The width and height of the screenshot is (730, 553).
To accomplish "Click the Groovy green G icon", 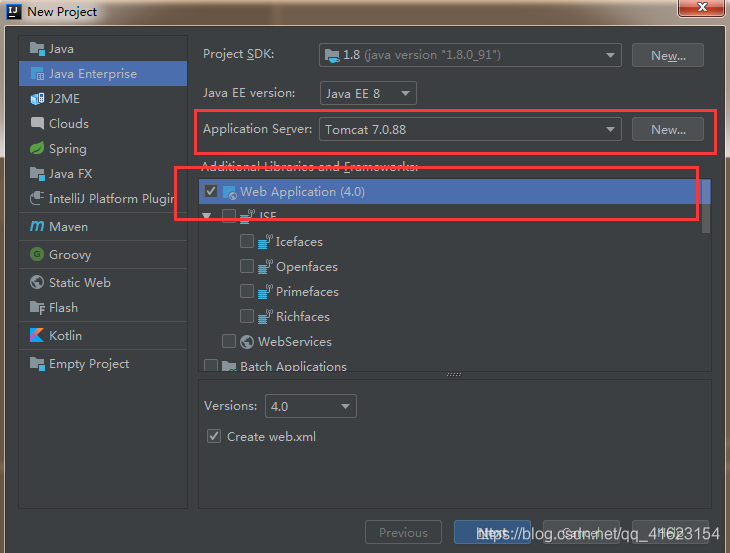I will pos(37,254).
